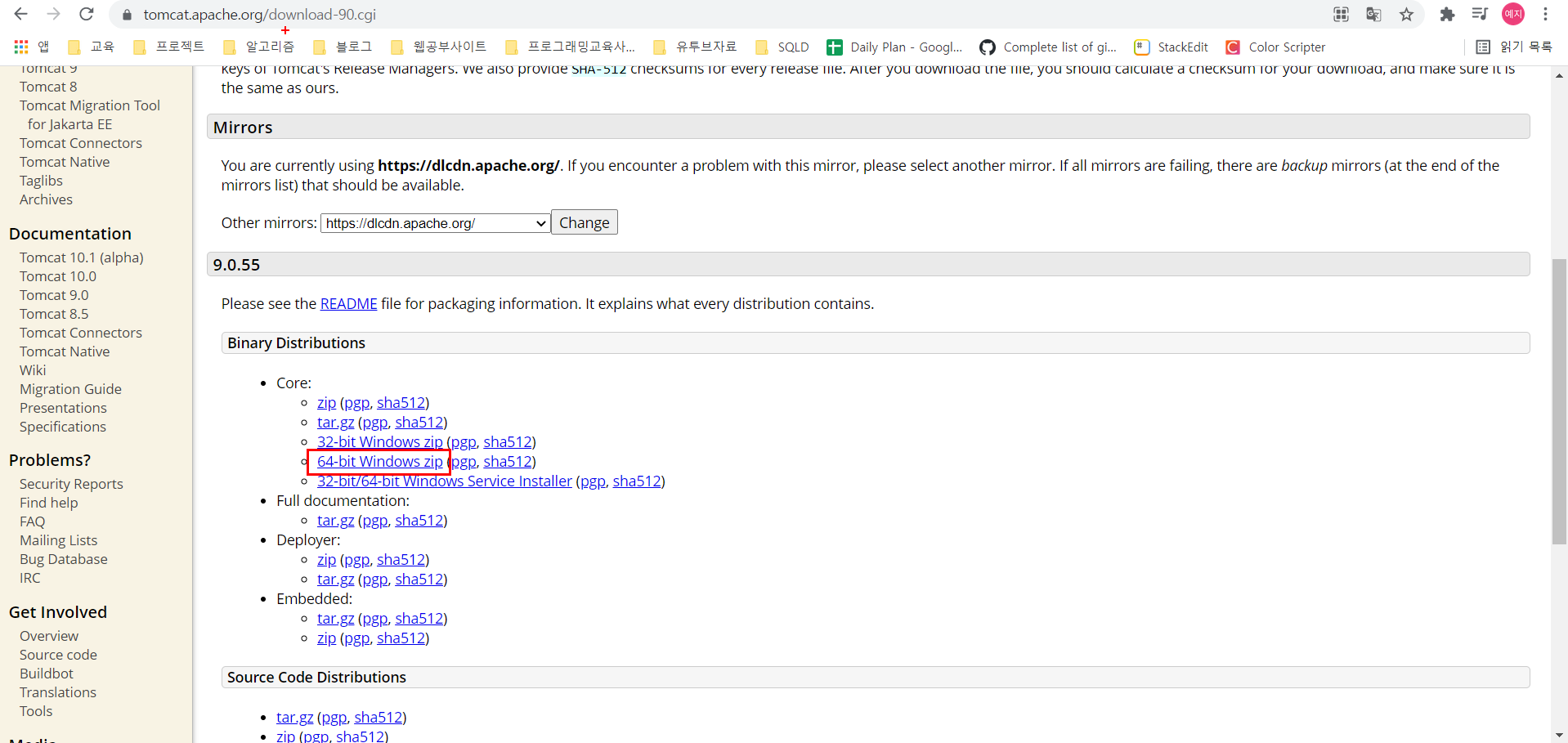
Task: Click the scrollbar down arrow
Action: coord(1559,735)
